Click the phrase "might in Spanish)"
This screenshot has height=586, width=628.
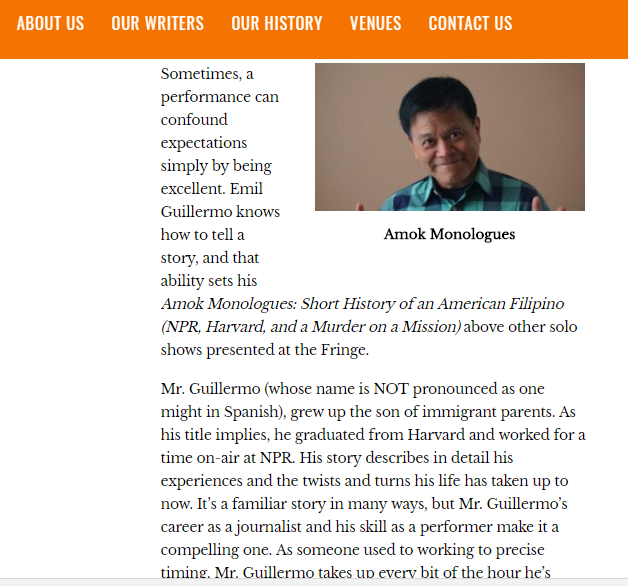pyautogui.click(x=223, y=412)
